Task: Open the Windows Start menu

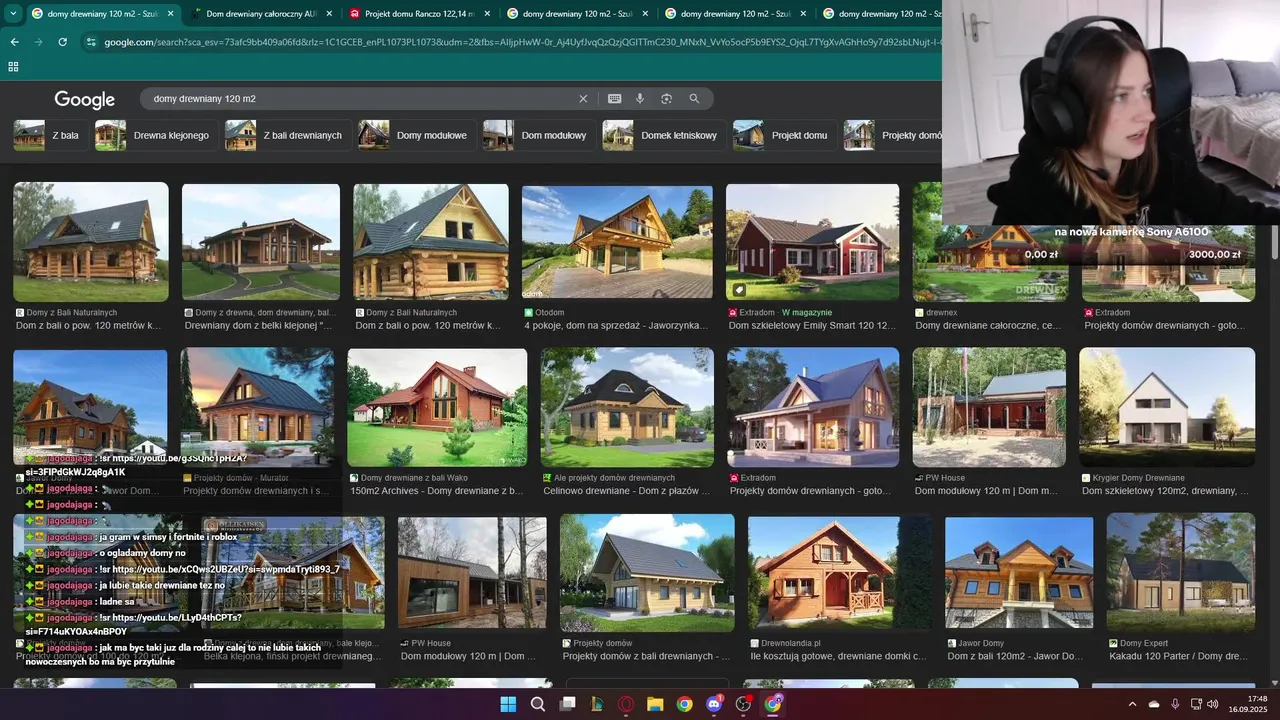Action: point(508,704)
